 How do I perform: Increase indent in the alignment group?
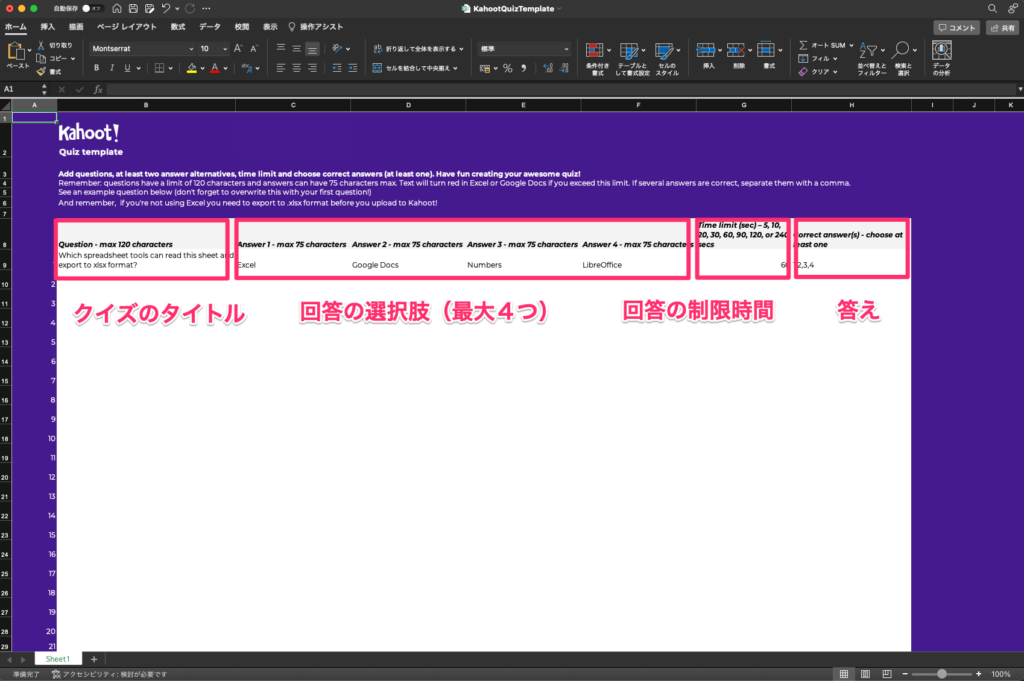click(x=353, y=68)
